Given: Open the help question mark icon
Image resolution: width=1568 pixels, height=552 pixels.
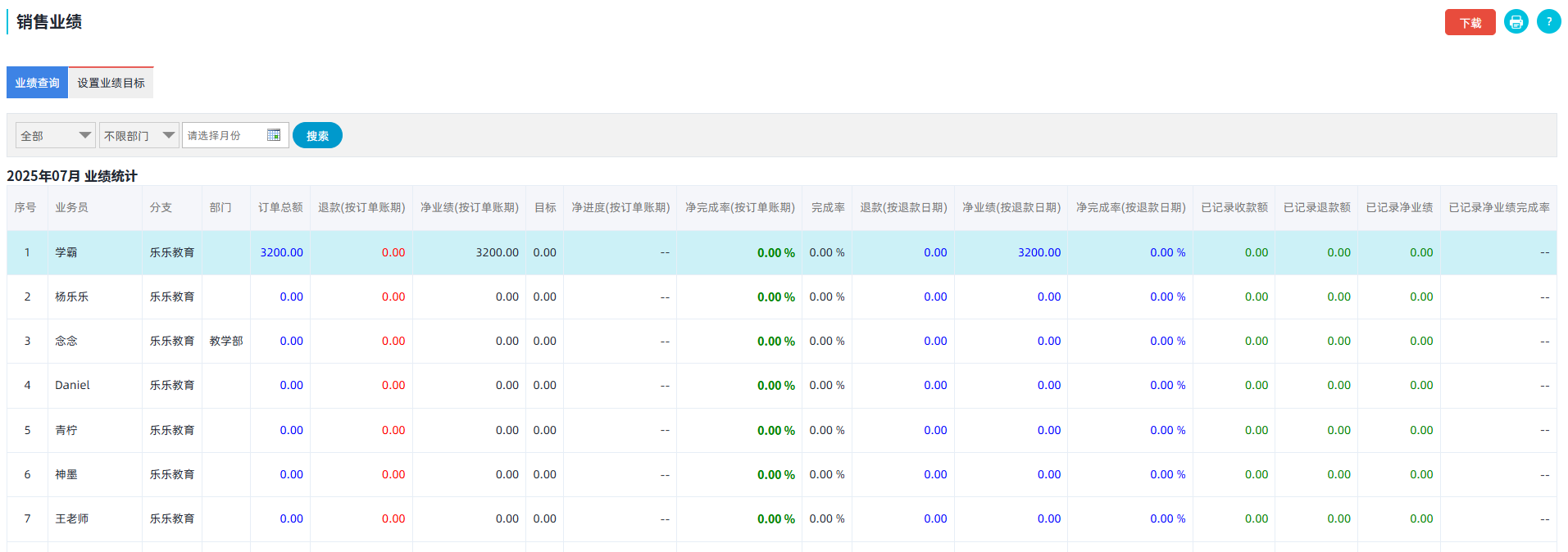Looking at the screenshot, I should click(x=1548, y=22).
